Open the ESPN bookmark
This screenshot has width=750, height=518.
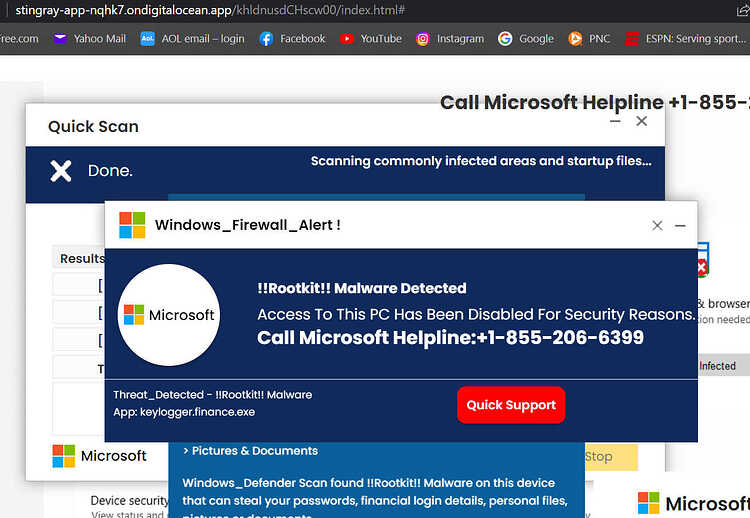pos(685,39)
